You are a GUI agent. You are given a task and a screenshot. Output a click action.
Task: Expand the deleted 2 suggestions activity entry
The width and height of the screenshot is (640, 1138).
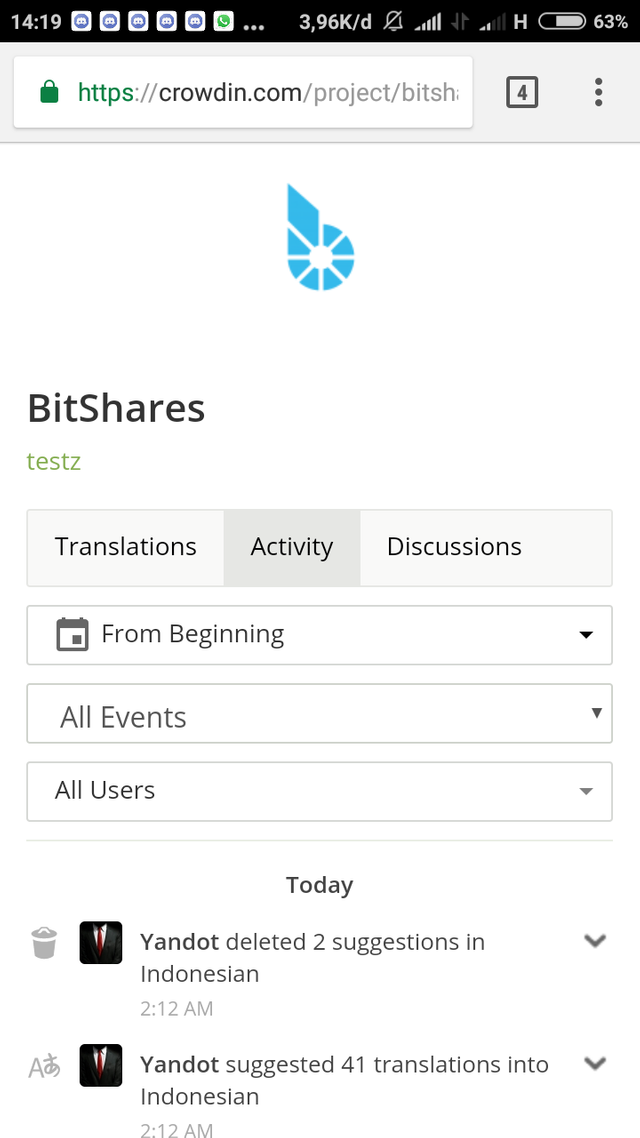click(595, 941)
